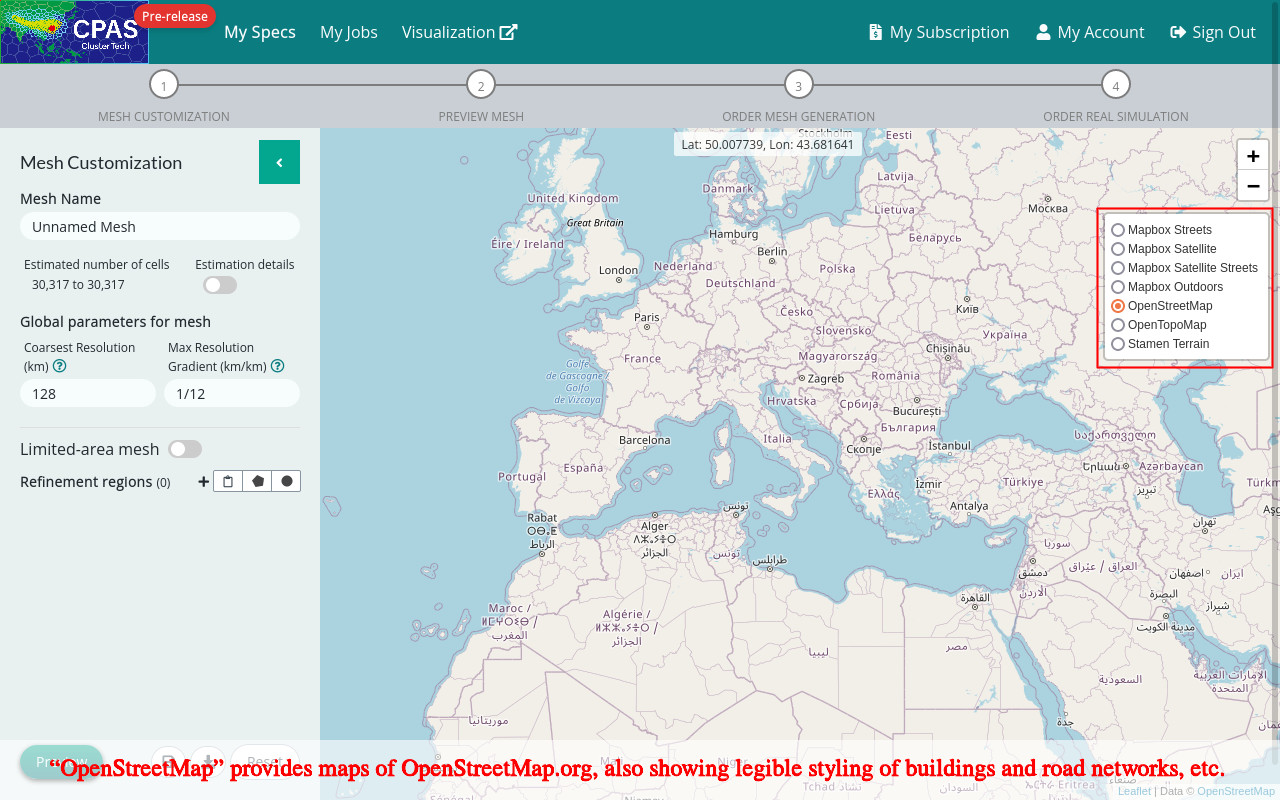Edit Coarsest Resolution value 128
The image size is (1280, 800).
point(88,393)
